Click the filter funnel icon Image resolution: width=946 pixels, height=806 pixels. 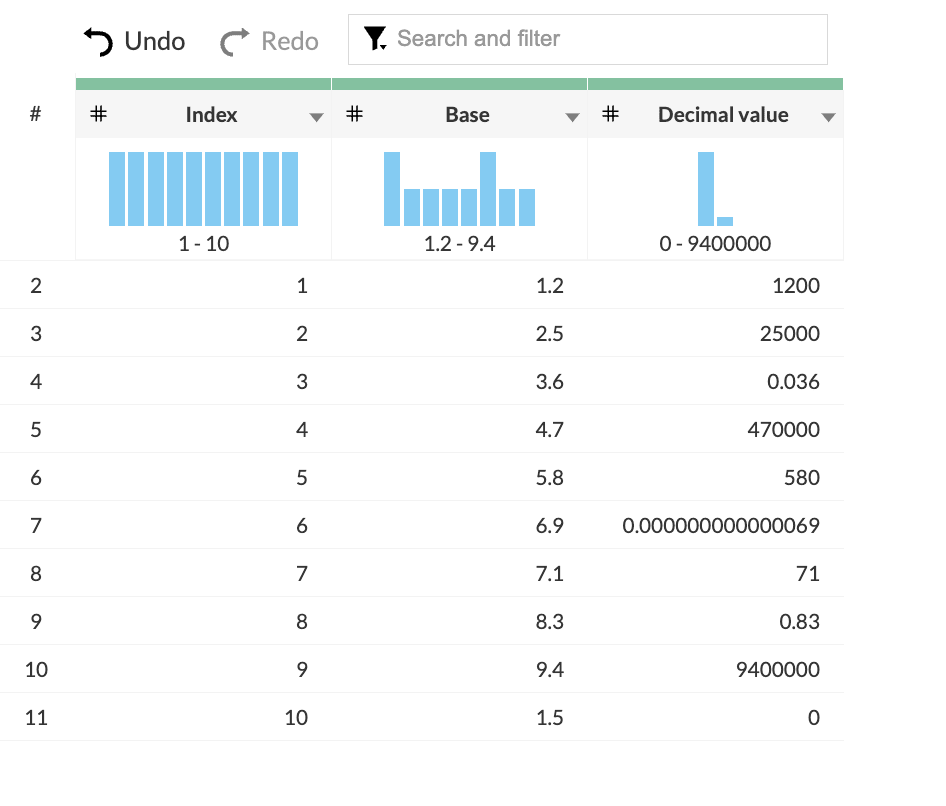[375, 39]
